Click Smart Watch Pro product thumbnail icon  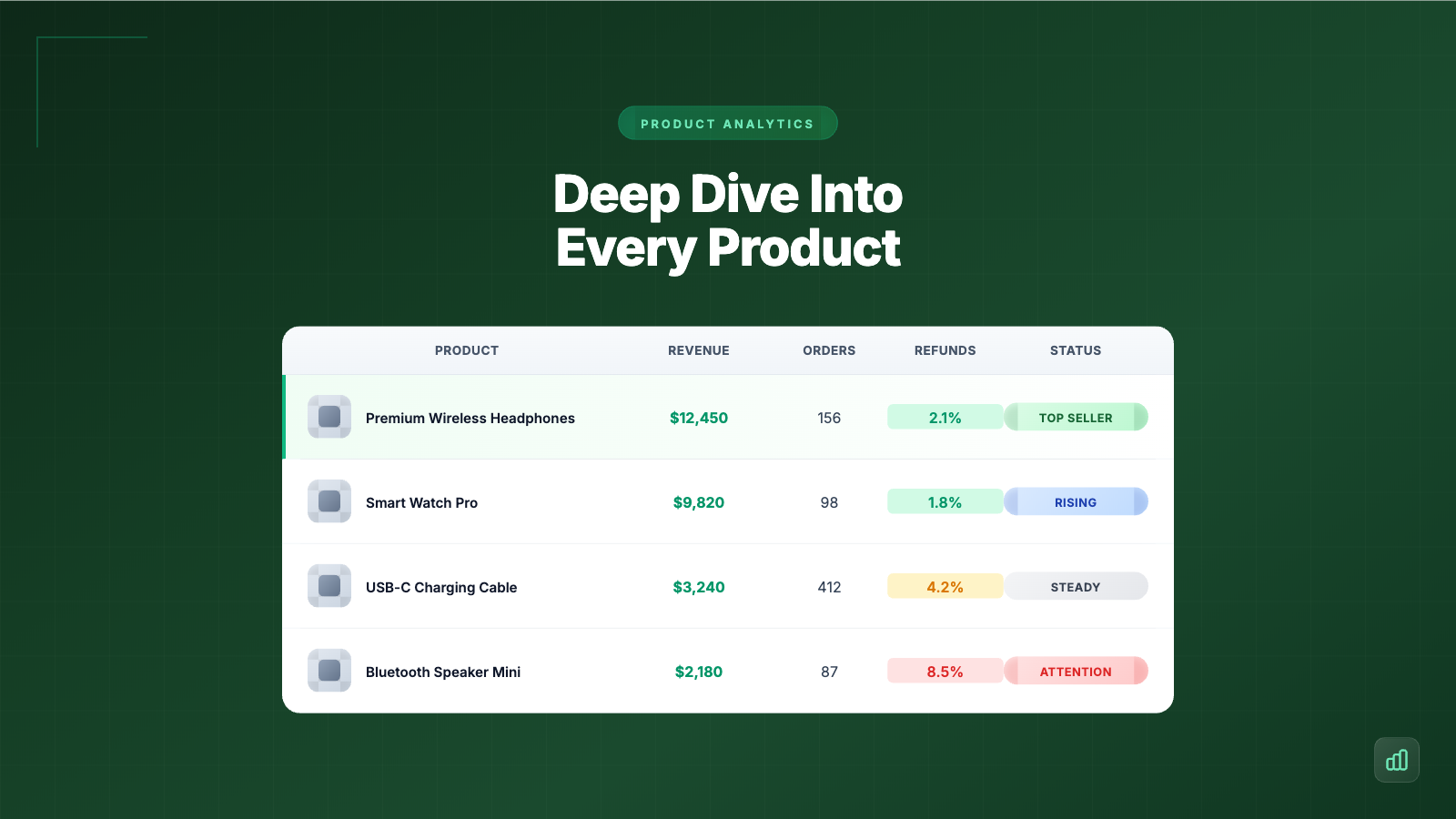point(329,501)
